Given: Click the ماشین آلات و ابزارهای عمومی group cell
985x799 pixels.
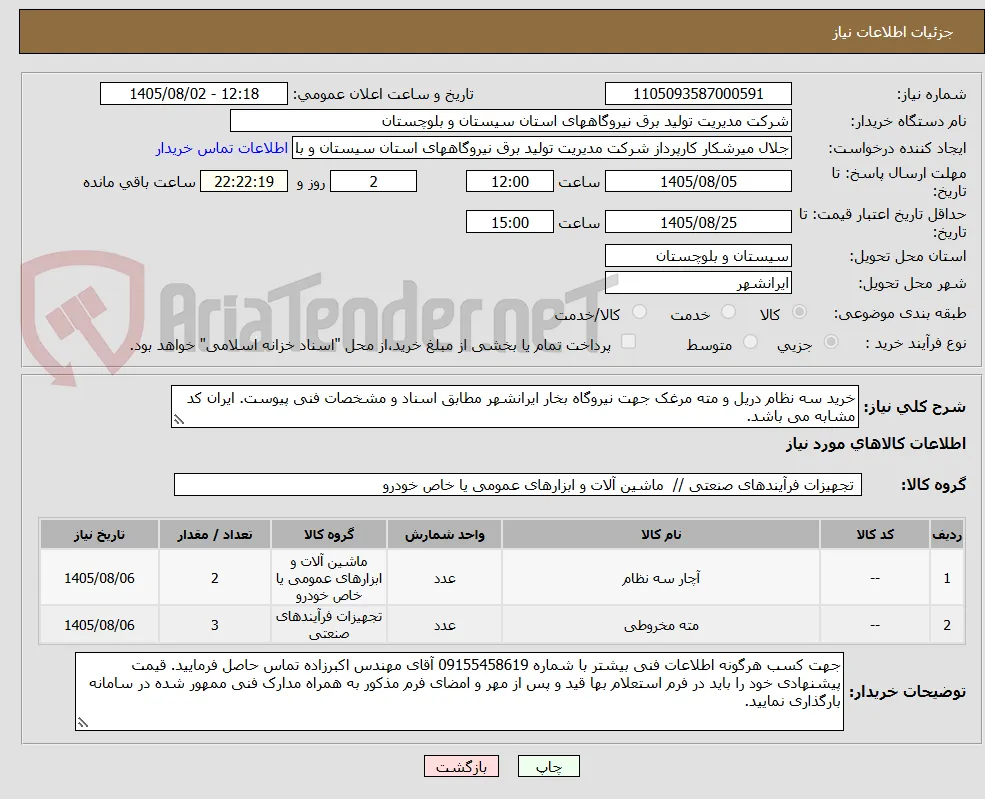Looking at the screenshot, I should point(329,578).
